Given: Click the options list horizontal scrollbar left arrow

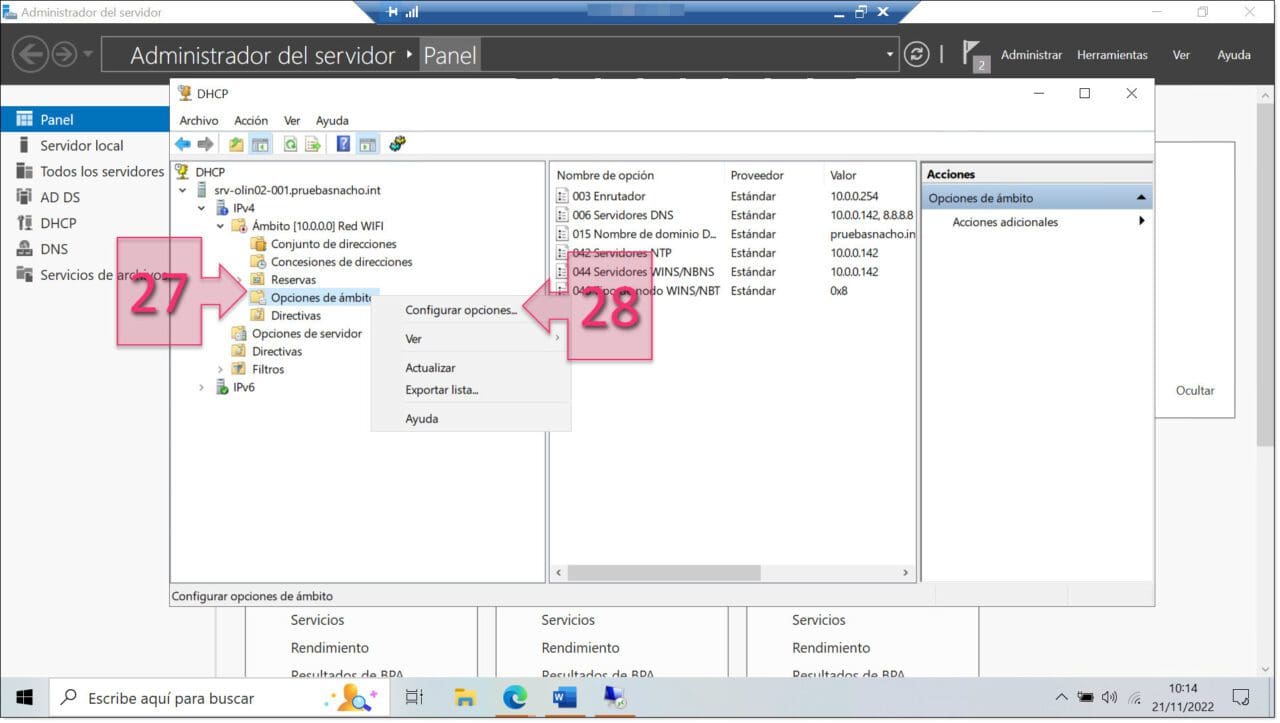Looking at the screenshot, I should (x=559, y=573).
